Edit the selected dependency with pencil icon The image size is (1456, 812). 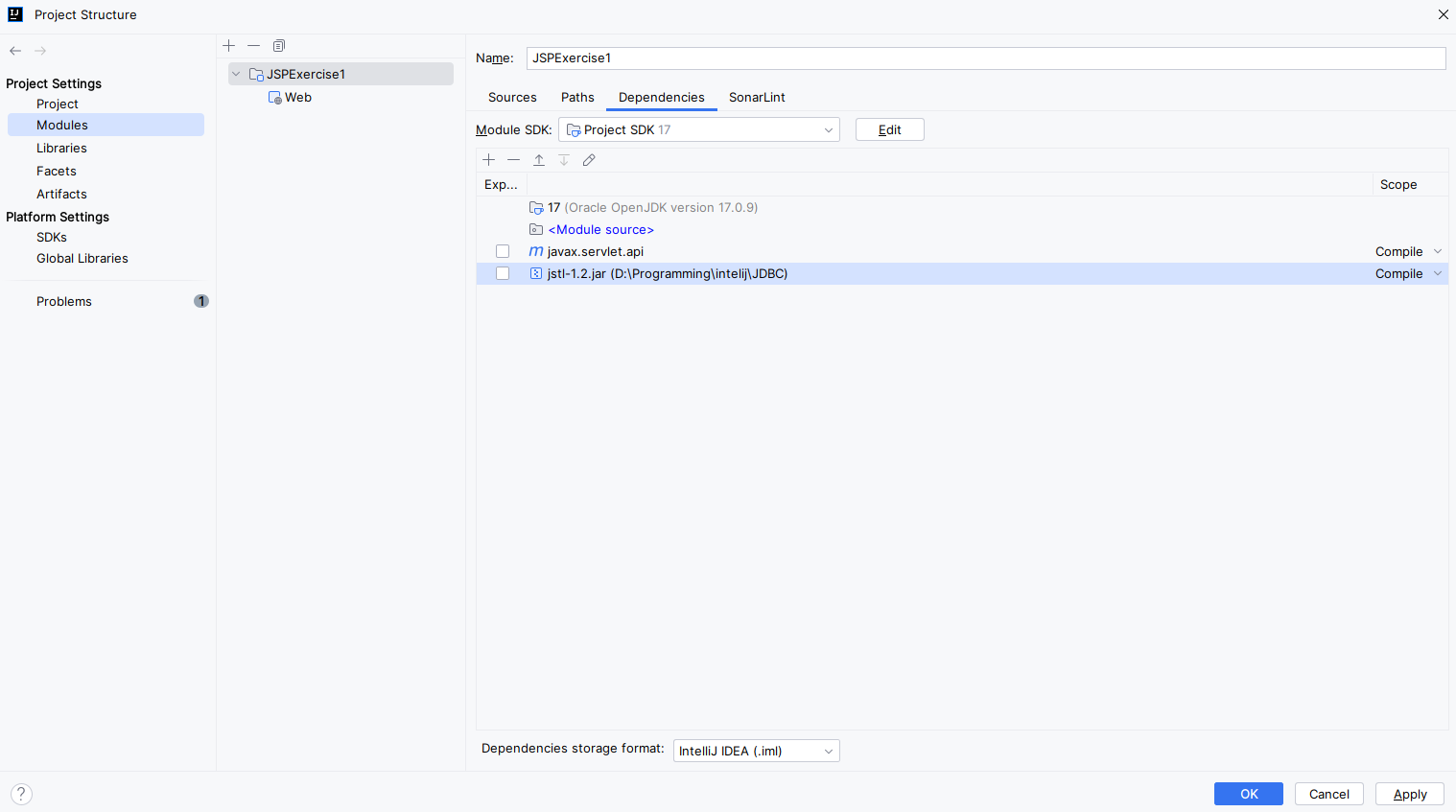pos(589,160)
